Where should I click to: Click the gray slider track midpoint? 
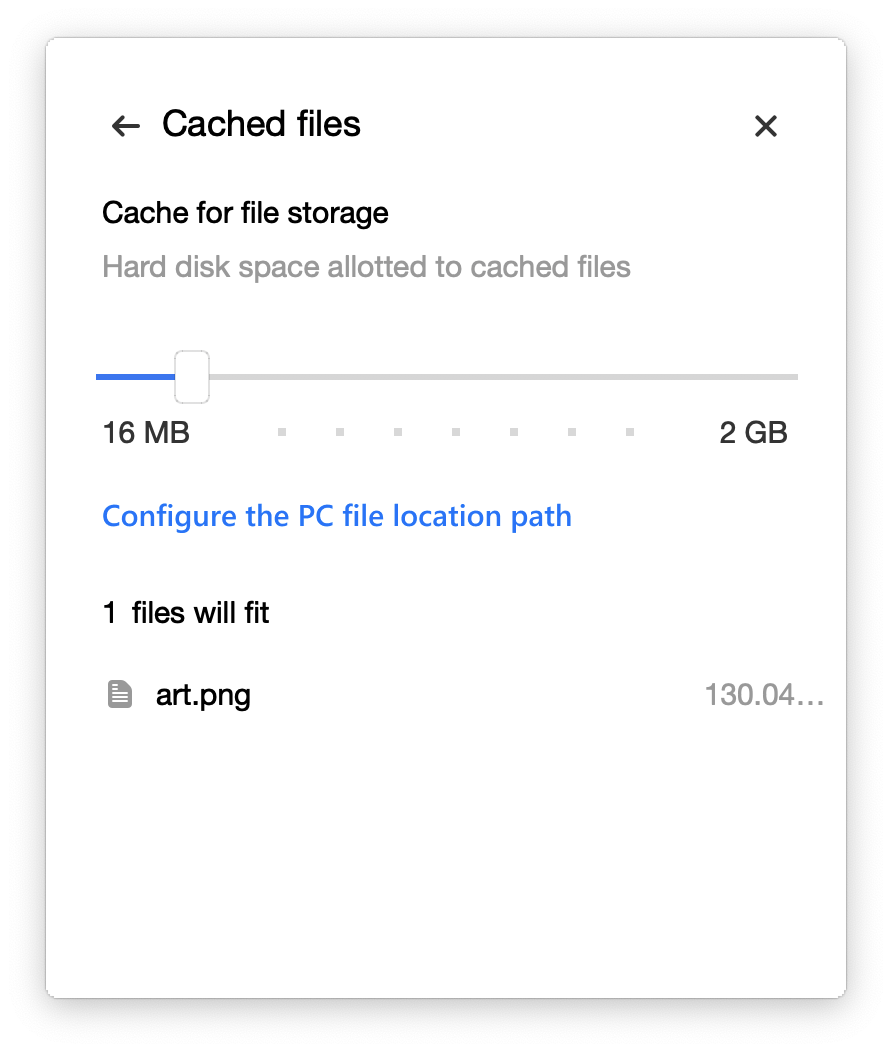click(x=504, y=377)
